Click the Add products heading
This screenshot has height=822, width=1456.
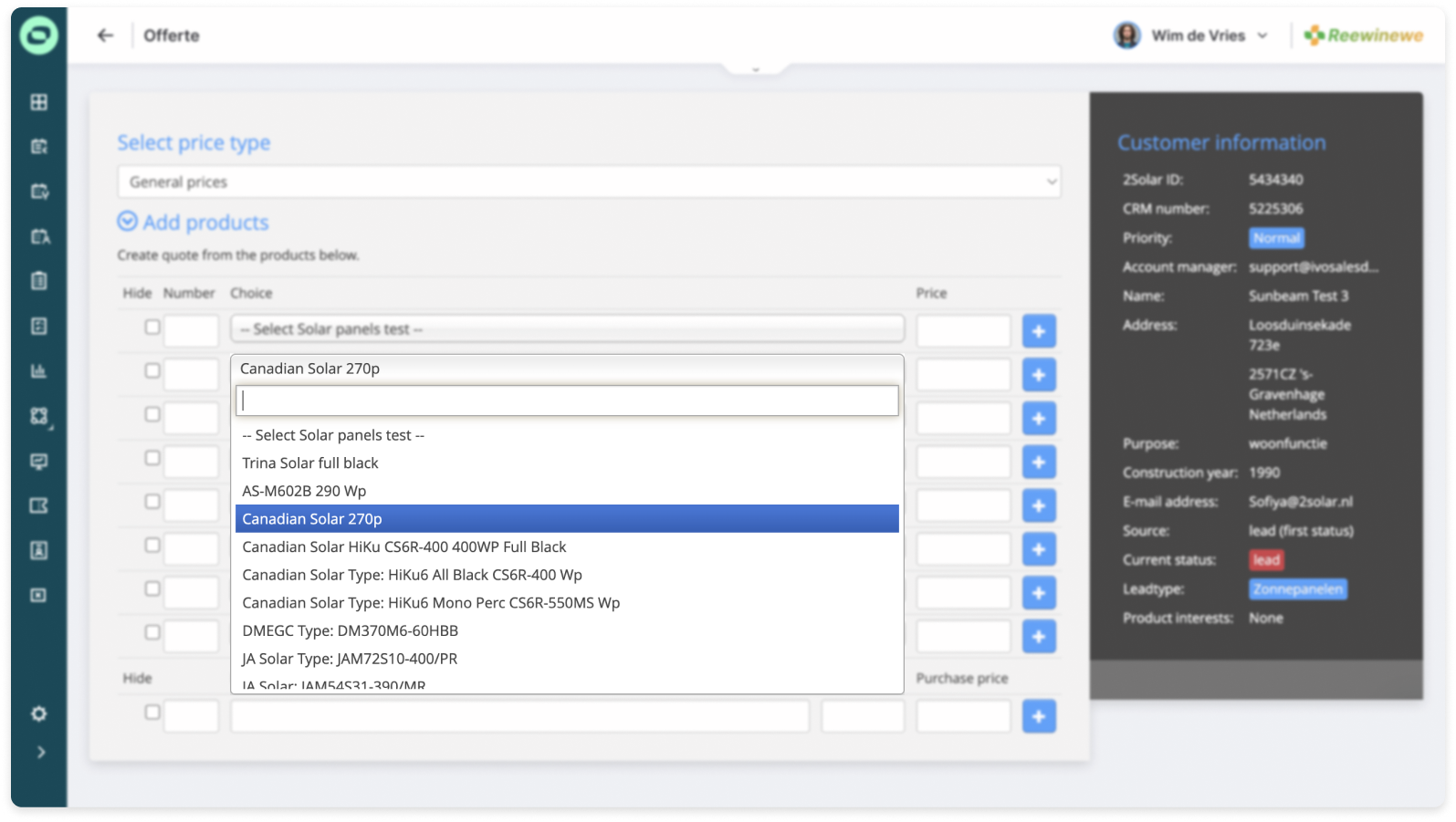point(206,223)
